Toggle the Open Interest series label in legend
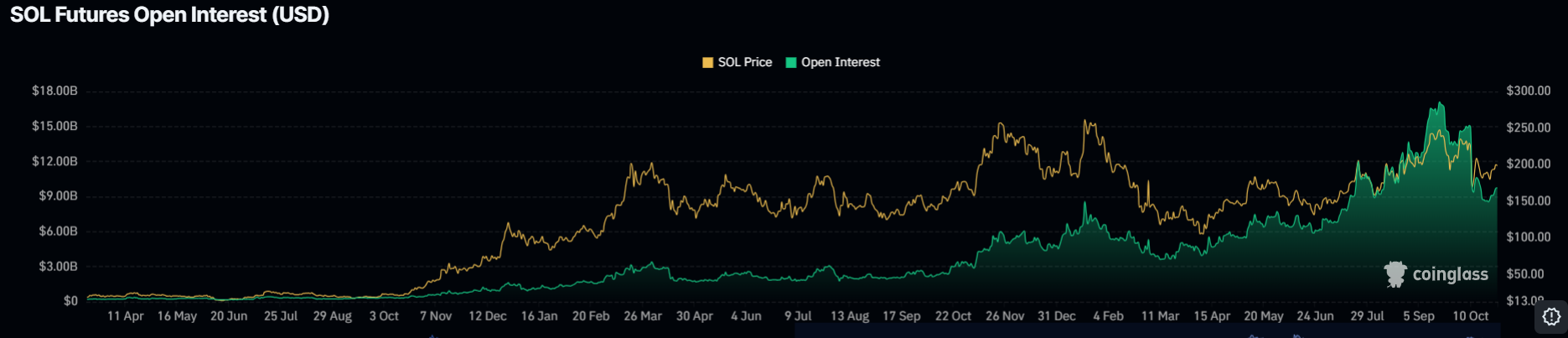Viewport: 1568px width, 338px height. point(840,63)
